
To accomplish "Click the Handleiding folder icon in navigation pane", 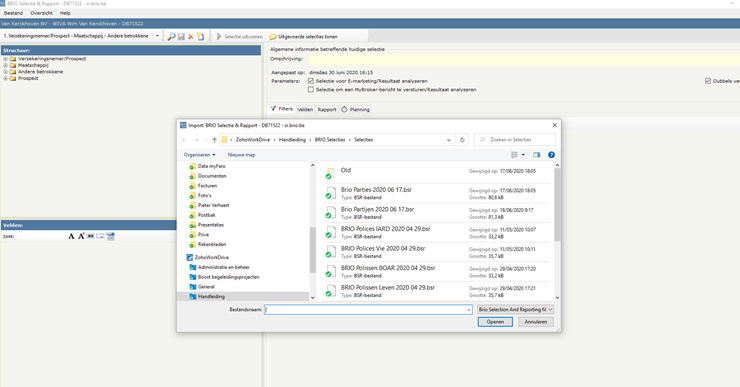I will pos(192,296).
